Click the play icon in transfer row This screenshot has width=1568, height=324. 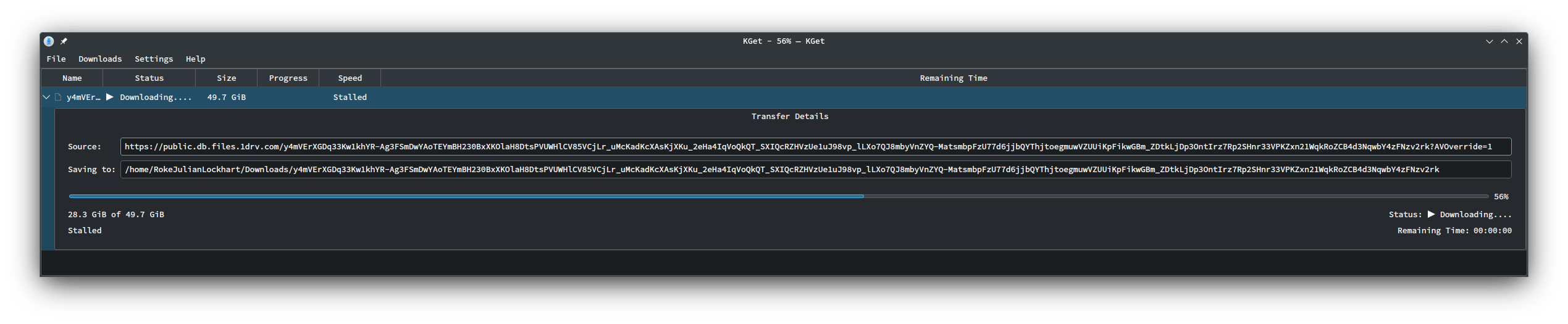pyautogui.click(x=110, y=98)
